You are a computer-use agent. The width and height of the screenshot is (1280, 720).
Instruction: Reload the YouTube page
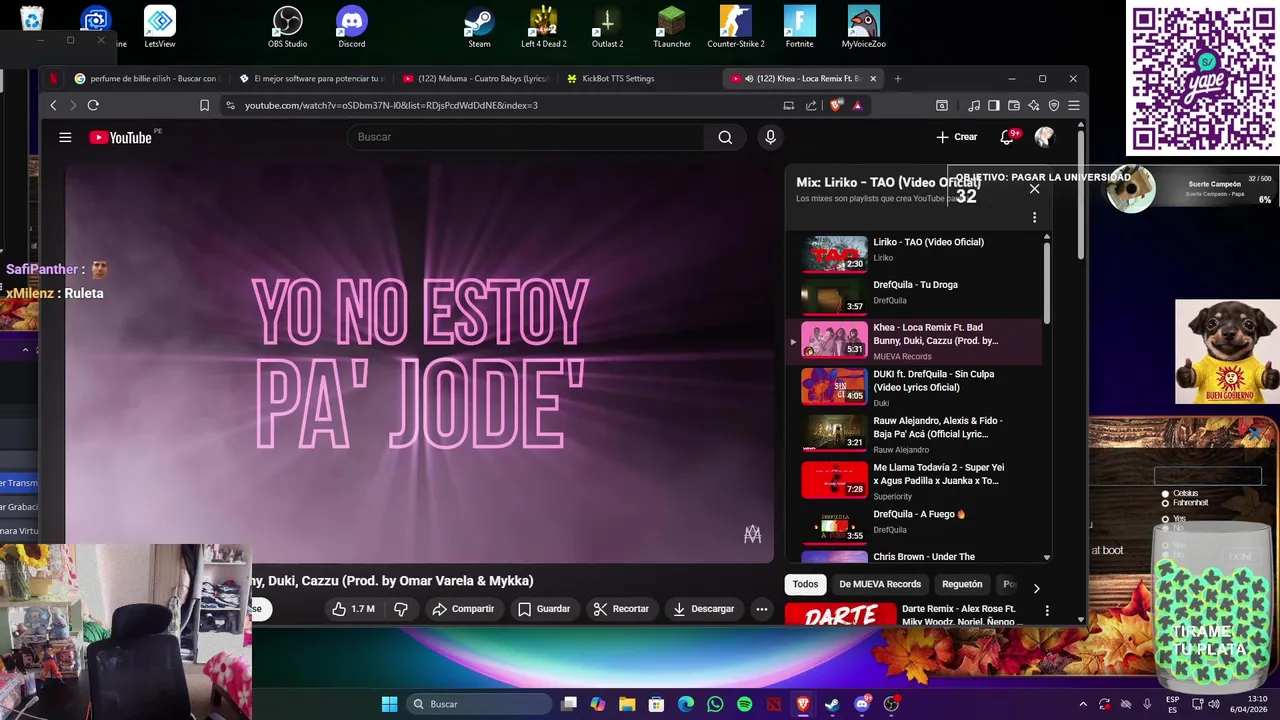click(93, 105)
